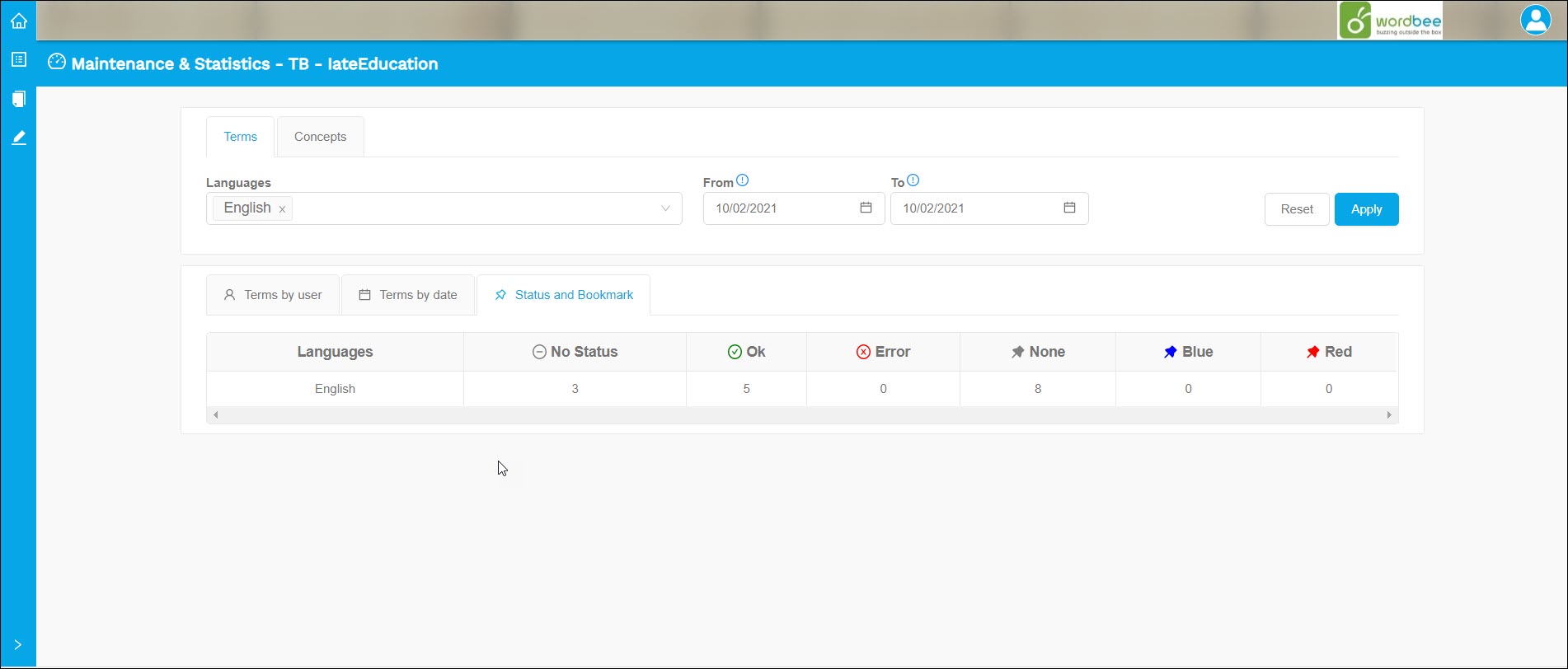Open the Terms by date tab

[408, 295]
